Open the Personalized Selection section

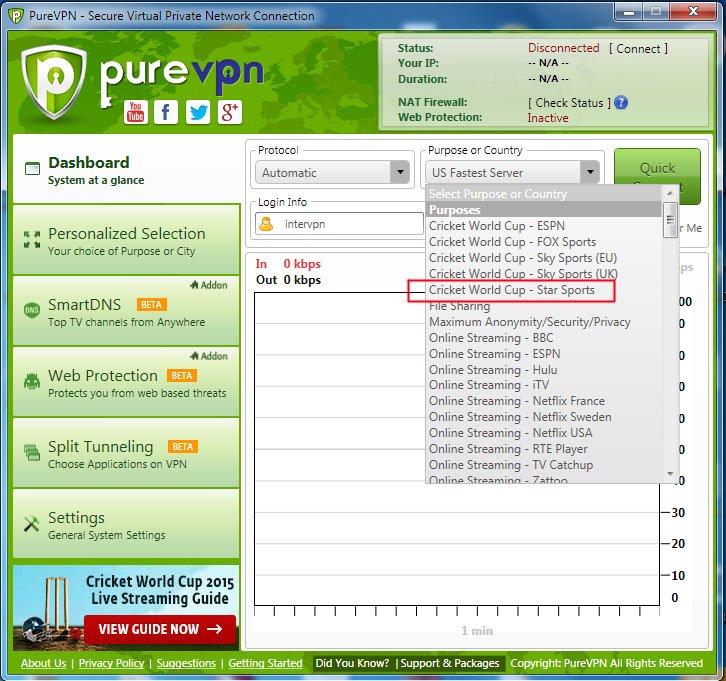pyautogui.click(x=126, y=240)
